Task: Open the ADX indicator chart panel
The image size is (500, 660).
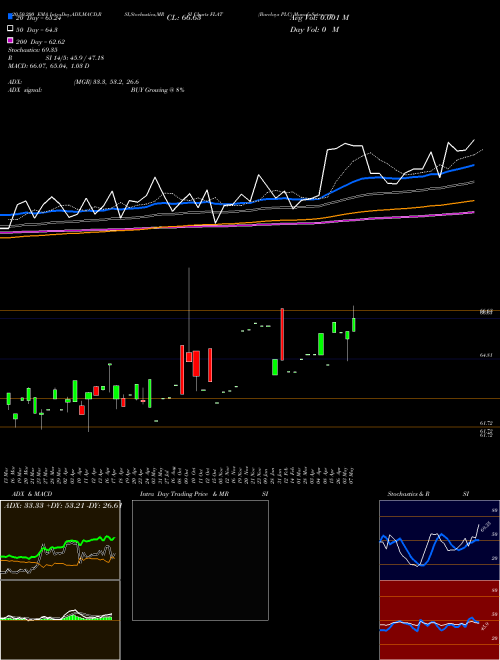Action: [x=60, y=540]
